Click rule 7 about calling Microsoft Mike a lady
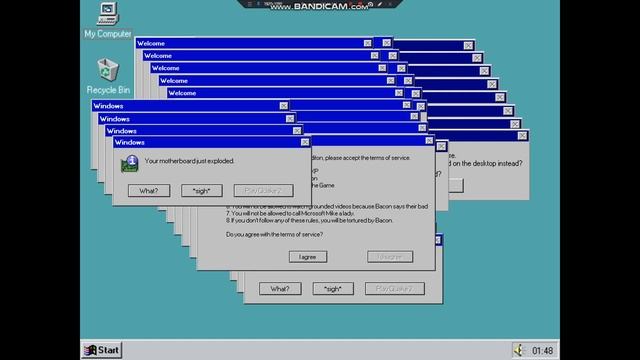The height and width of the screenshot is (360, 640). 290,213
